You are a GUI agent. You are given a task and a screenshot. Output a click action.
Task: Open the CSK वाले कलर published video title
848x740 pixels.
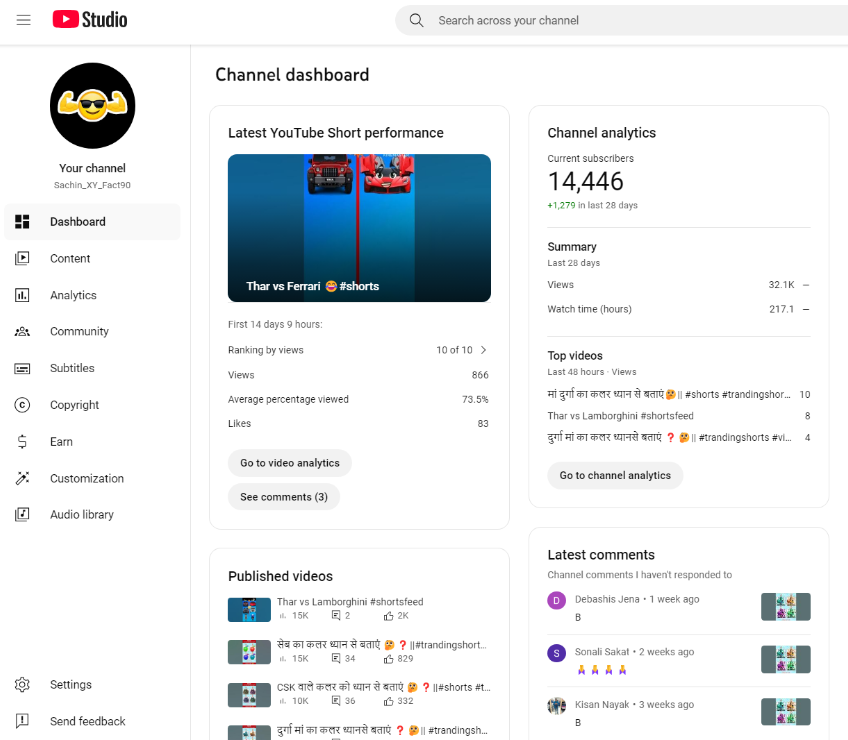point(383,687)
